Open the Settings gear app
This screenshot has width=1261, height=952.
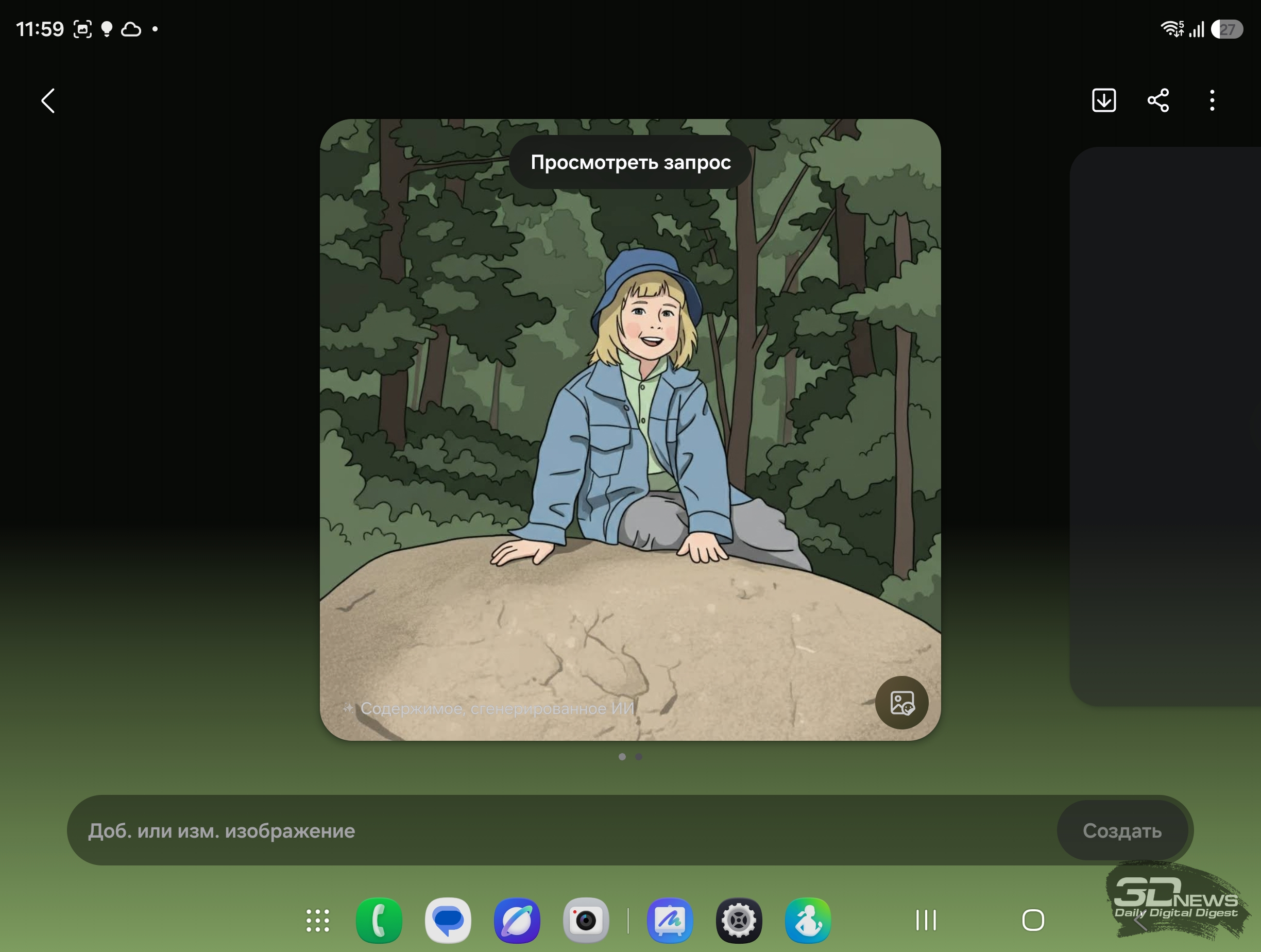pos(739,921)
